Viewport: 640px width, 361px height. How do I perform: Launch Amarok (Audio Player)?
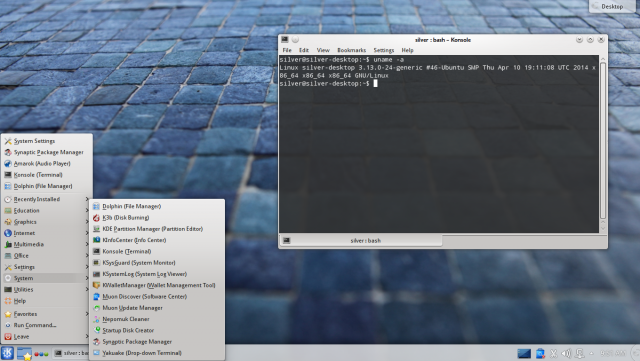pyautogui.click(x=47, y=164)
